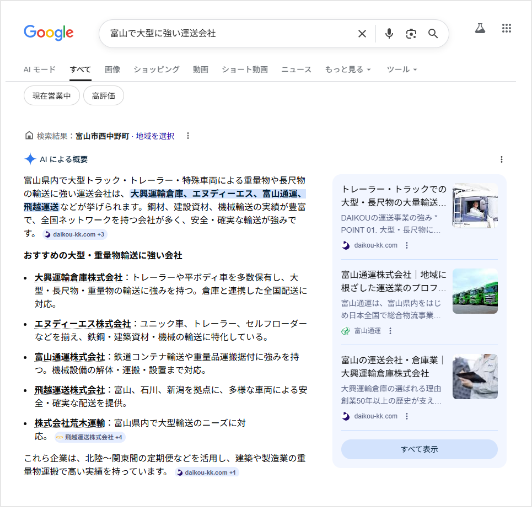This screenshot has width=532, height=507.
Task: Open daikou-kk.com +3 source chip
Action: (x=75, y=234)
